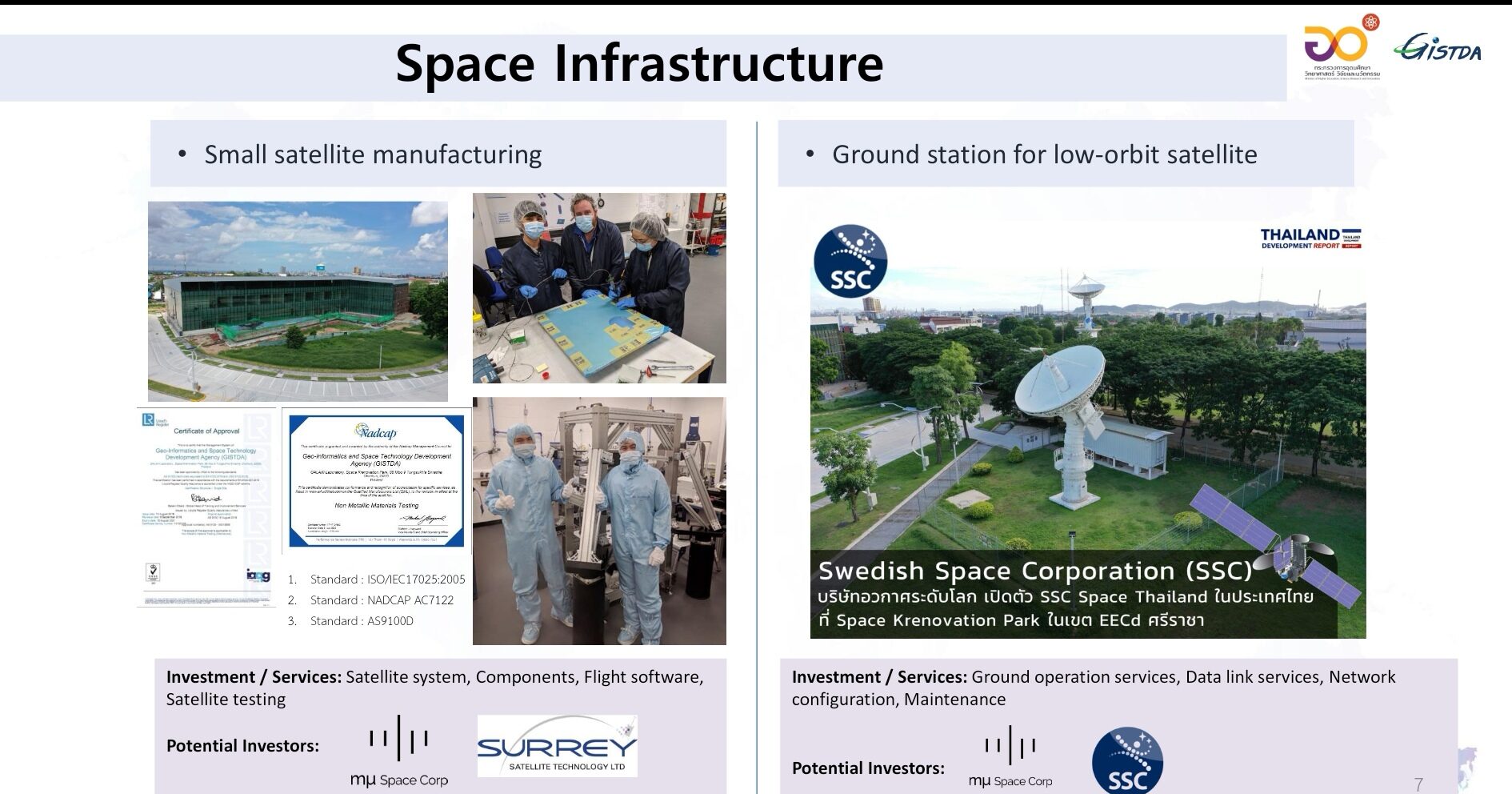Select the Small satellite manufacturing heading

(x=373, y=154)
